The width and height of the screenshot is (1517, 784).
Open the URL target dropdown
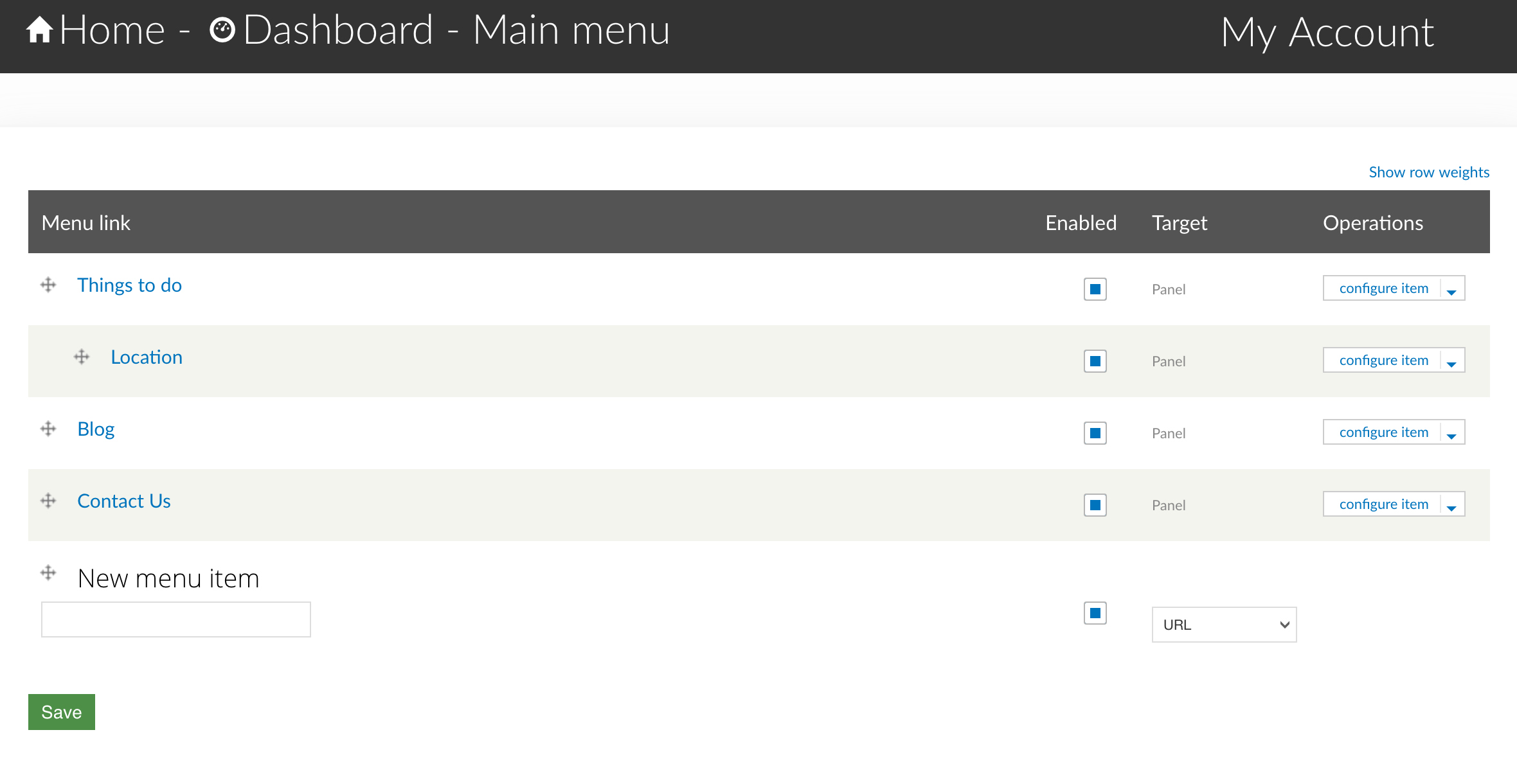tap(1224, 625)
